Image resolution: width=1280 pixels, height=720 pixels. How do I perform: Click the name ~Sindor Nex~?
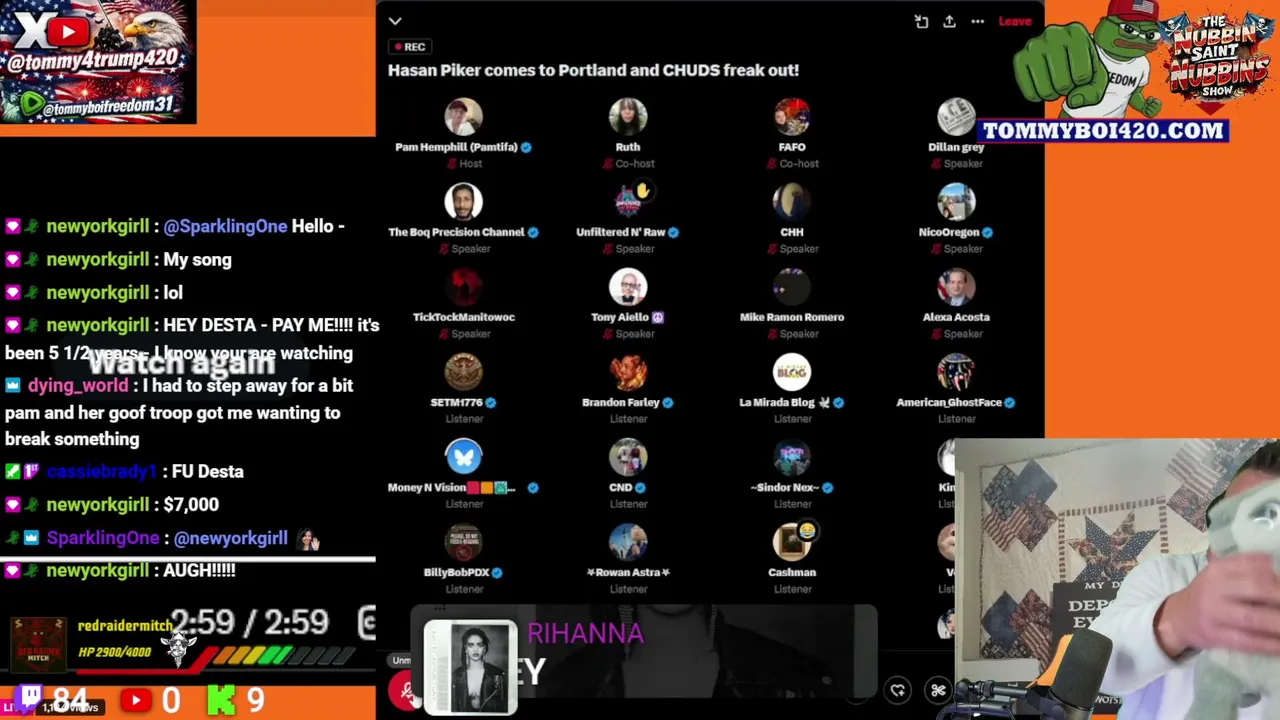(x=785, y=487)
